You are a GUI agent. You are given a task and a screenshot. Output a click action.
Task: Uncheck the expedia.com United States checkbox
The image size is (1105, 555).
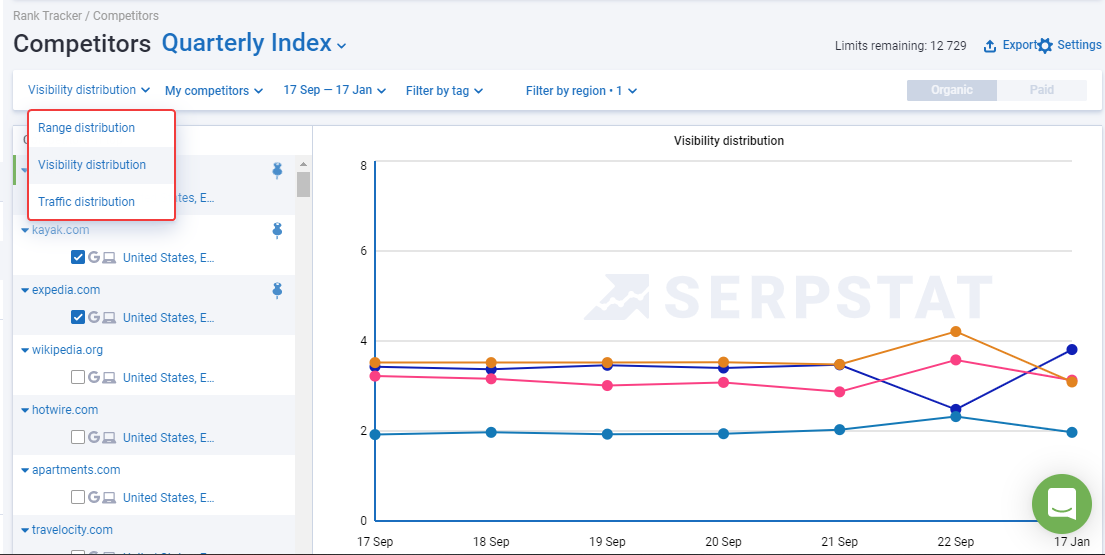(78, 317)
